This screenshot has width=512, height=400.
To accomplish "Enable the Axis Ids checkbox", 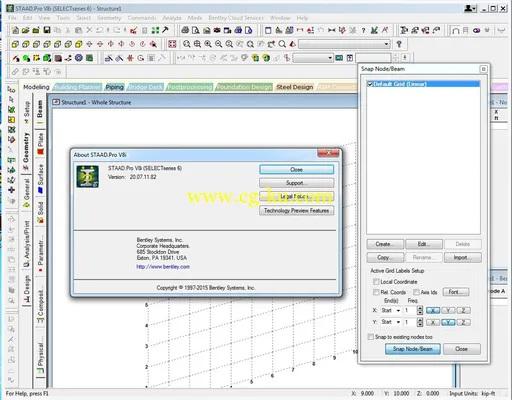I will point(416,292).
